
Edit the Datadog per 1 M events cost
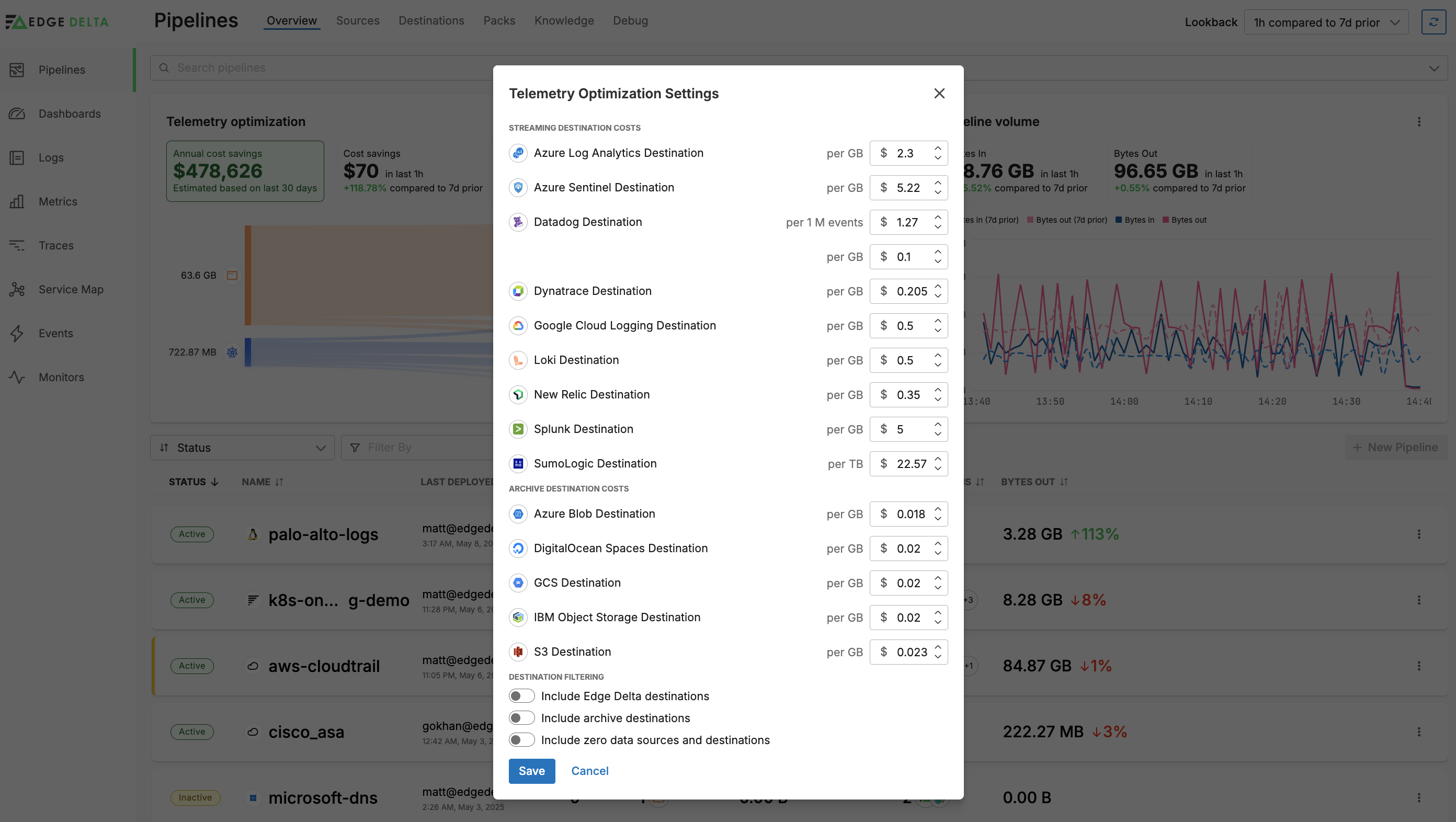pos(908,222)
